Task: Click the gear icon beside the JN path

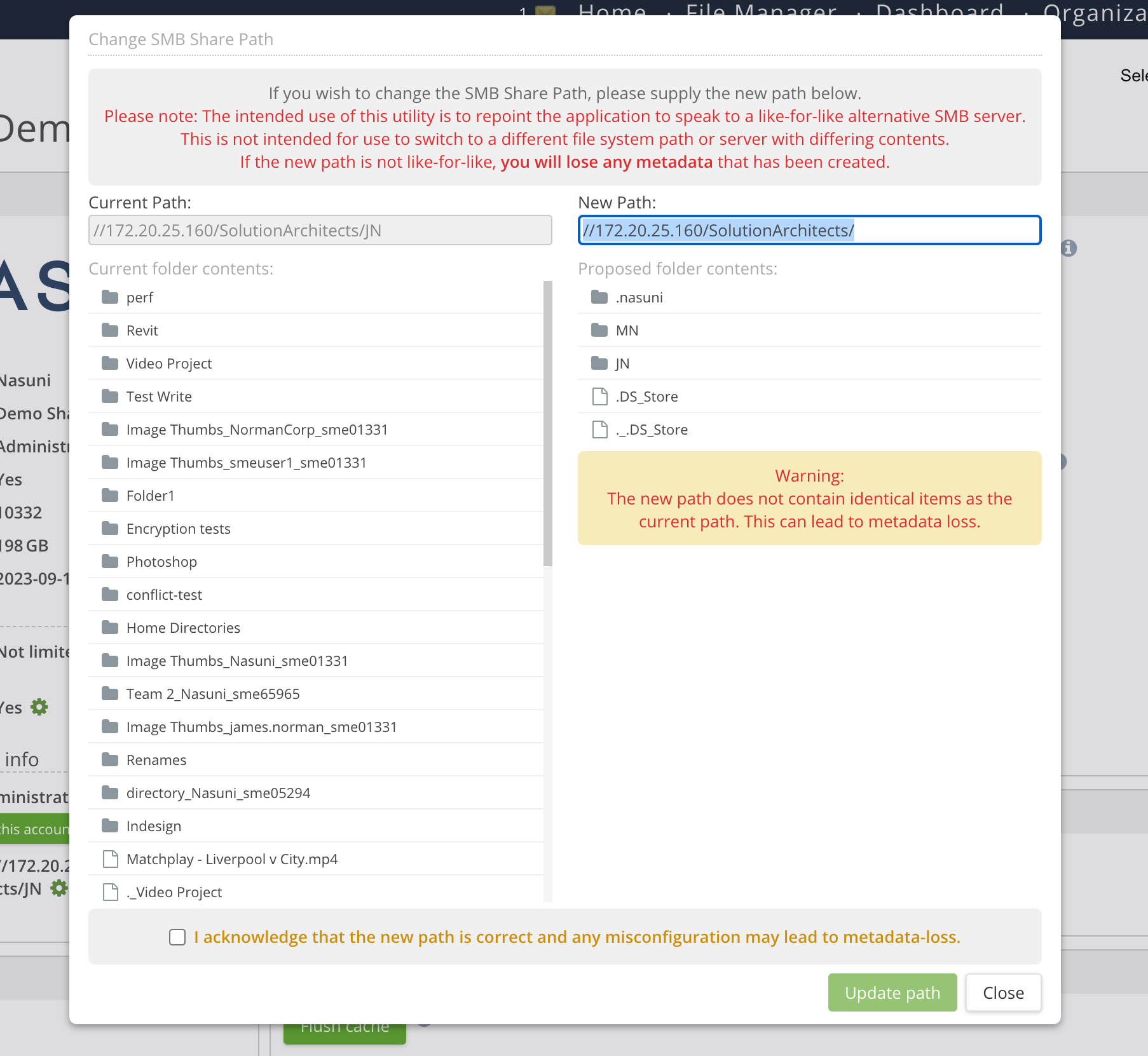Action: [x=59, y=888]
